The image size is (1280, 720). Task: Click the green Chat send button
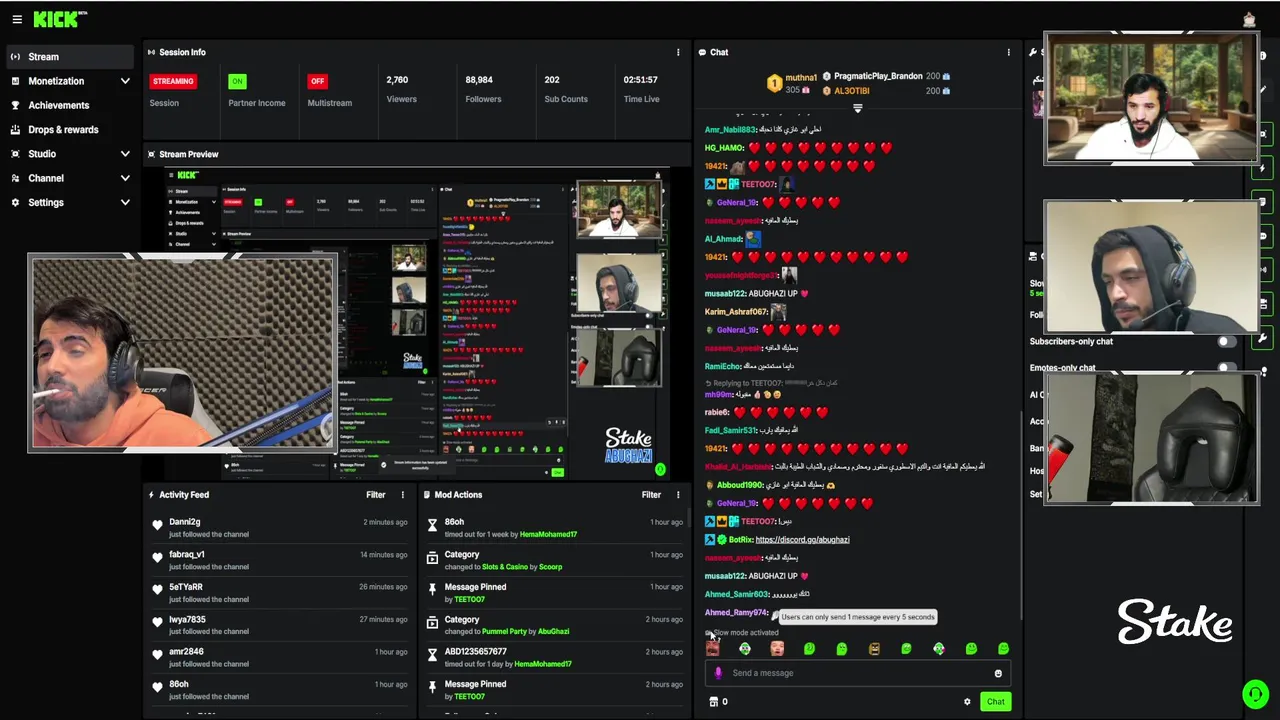click(995, 701)
